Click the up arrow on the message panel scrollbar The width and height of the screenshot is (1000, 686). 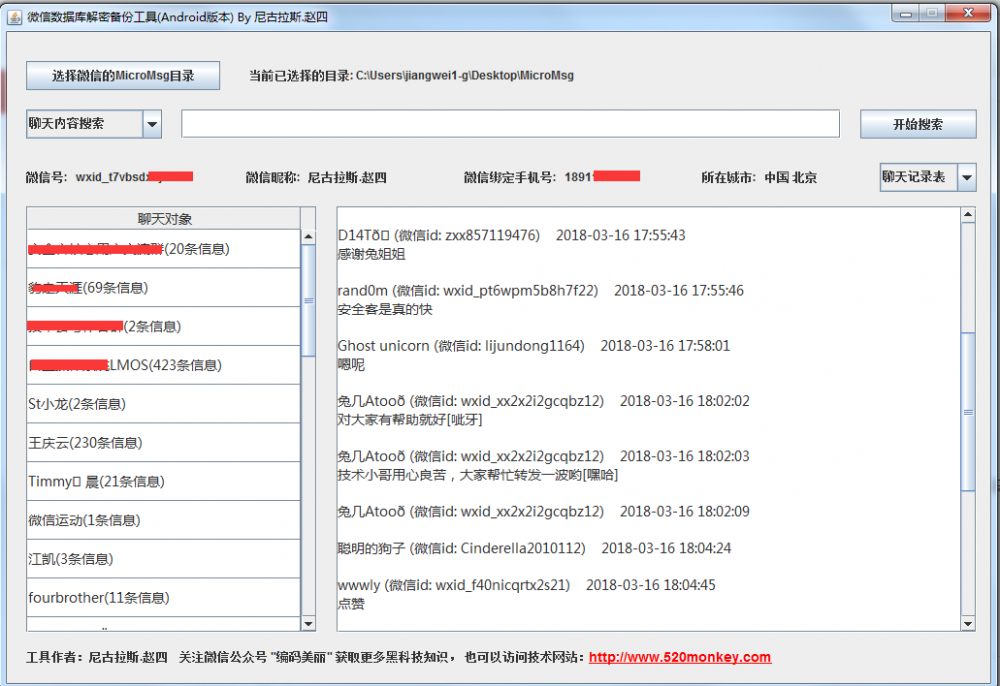tap(967, 212)
